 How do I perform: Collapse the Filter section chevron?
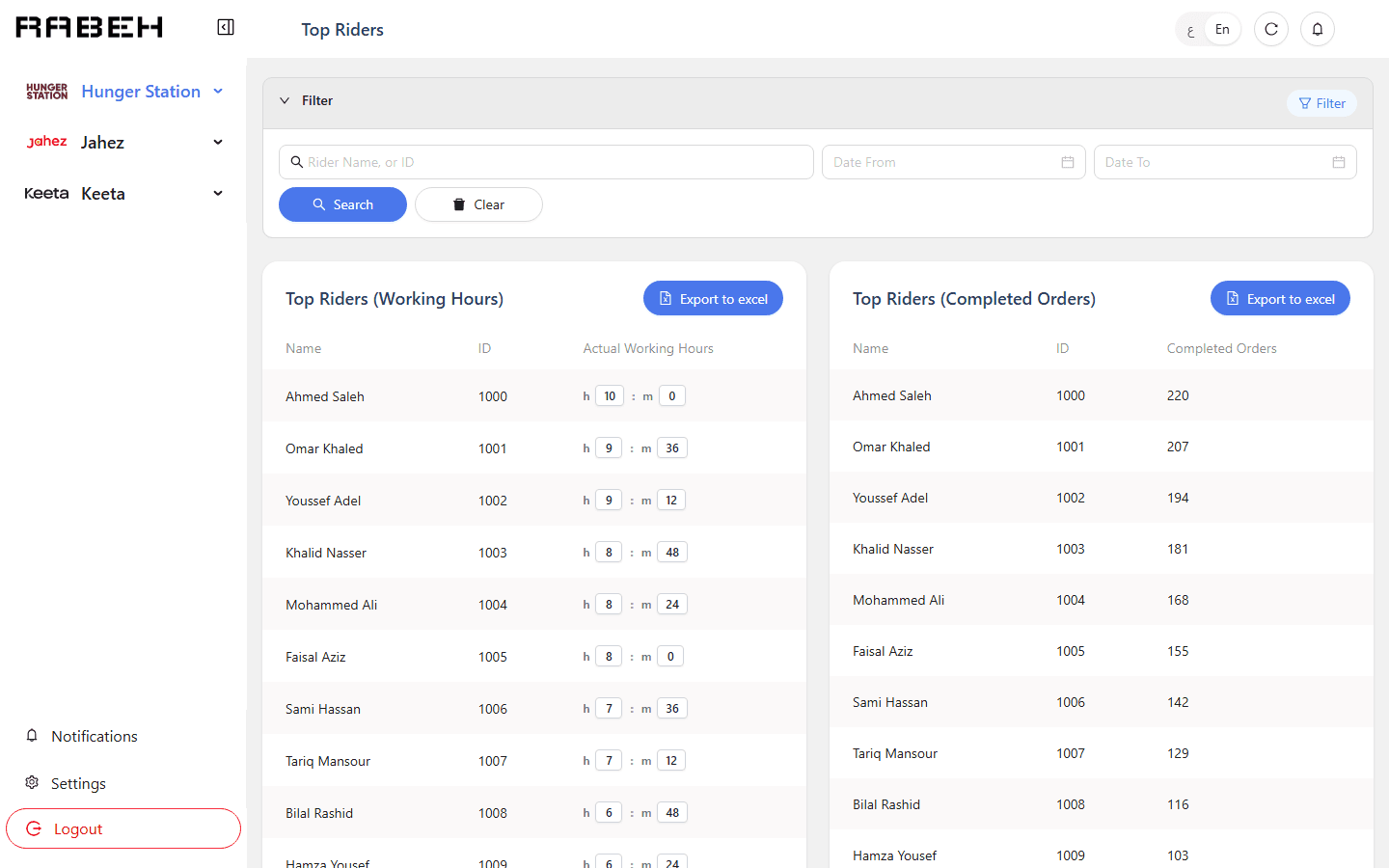pos(285,100)
